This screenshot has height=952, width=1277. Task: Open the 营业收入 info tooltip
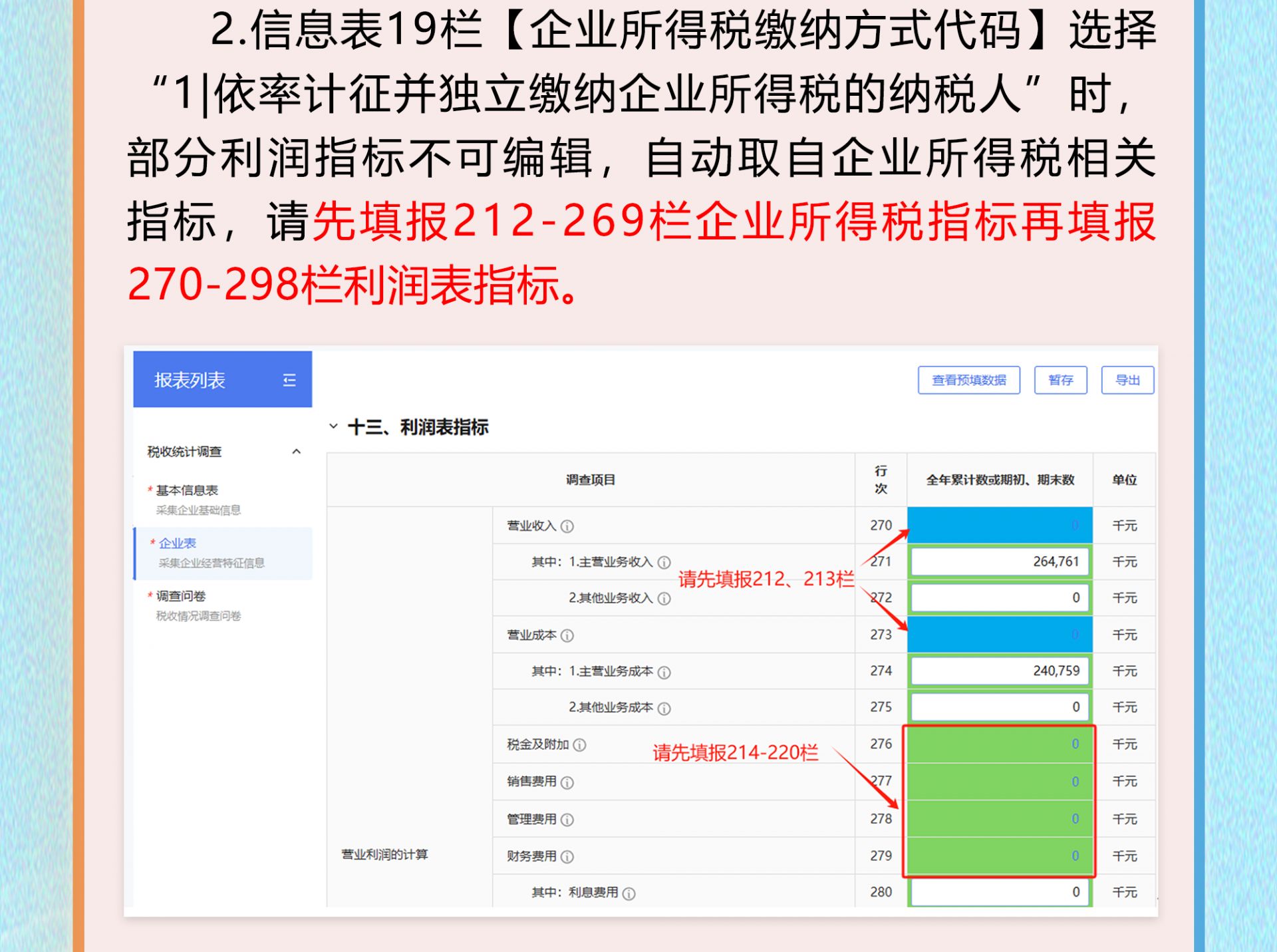pyautogui.click(x=567, y=525)
